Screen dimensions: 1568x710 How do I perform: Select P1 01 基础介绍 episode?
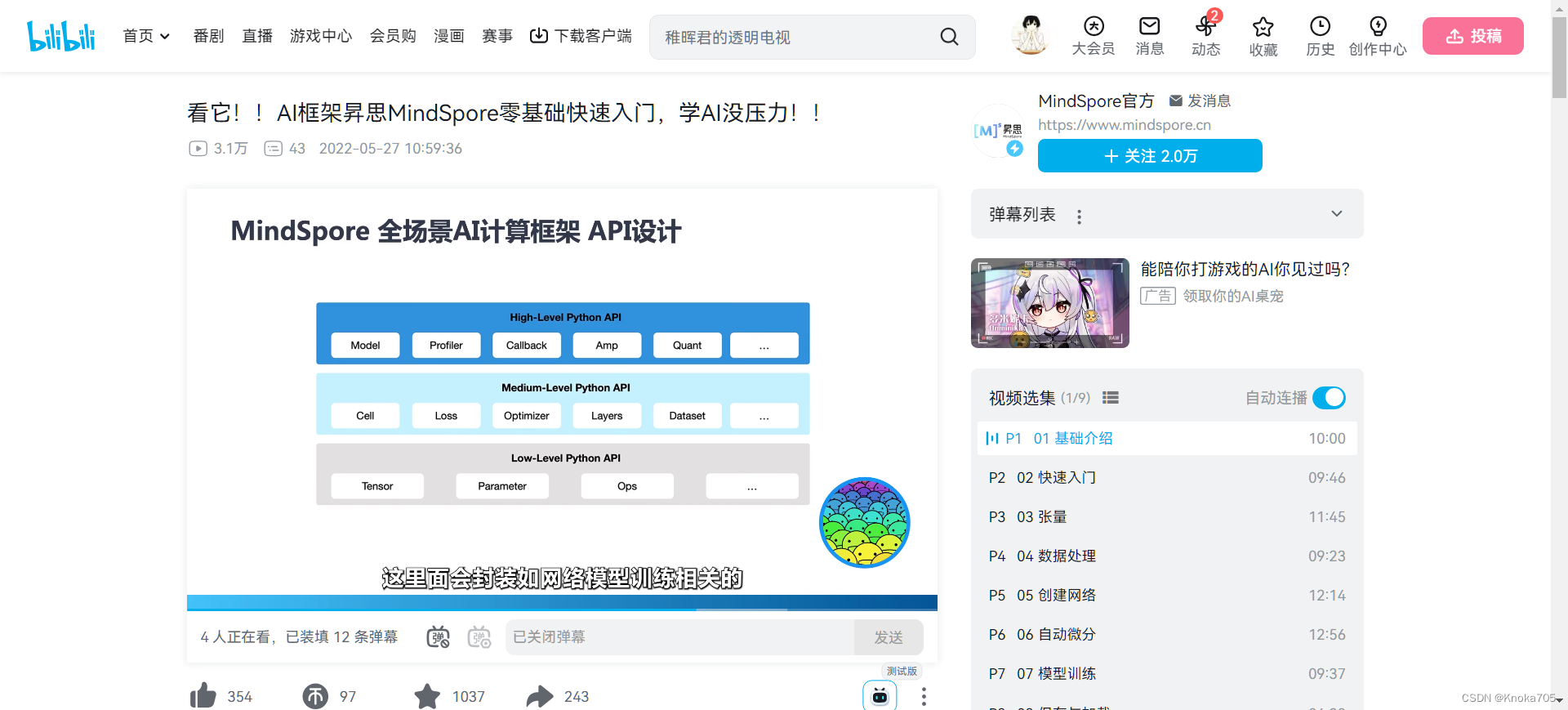click(1167, 438)
